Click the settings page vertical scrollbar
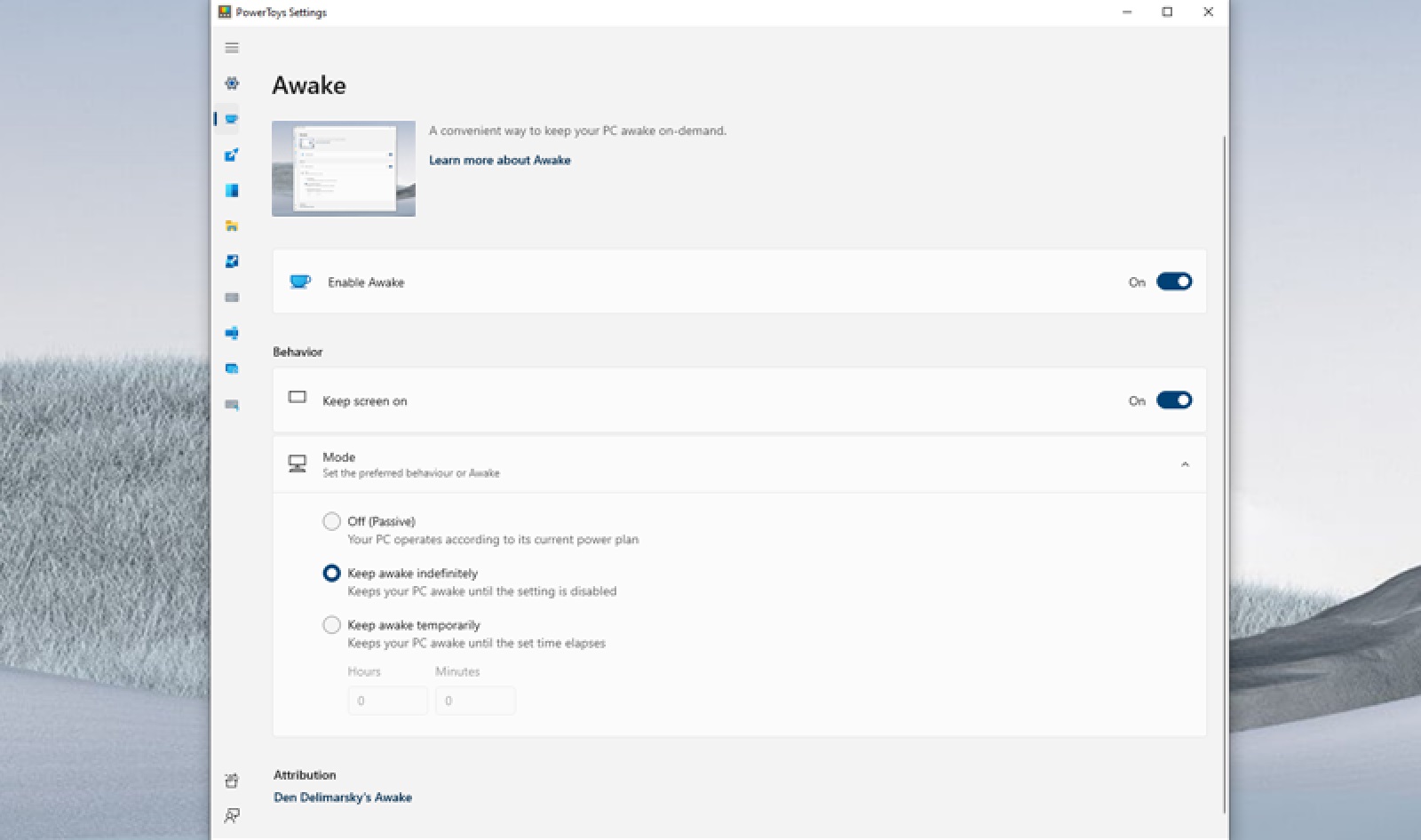Viewport: 1421px width, 840px height. coord(1225,473)
